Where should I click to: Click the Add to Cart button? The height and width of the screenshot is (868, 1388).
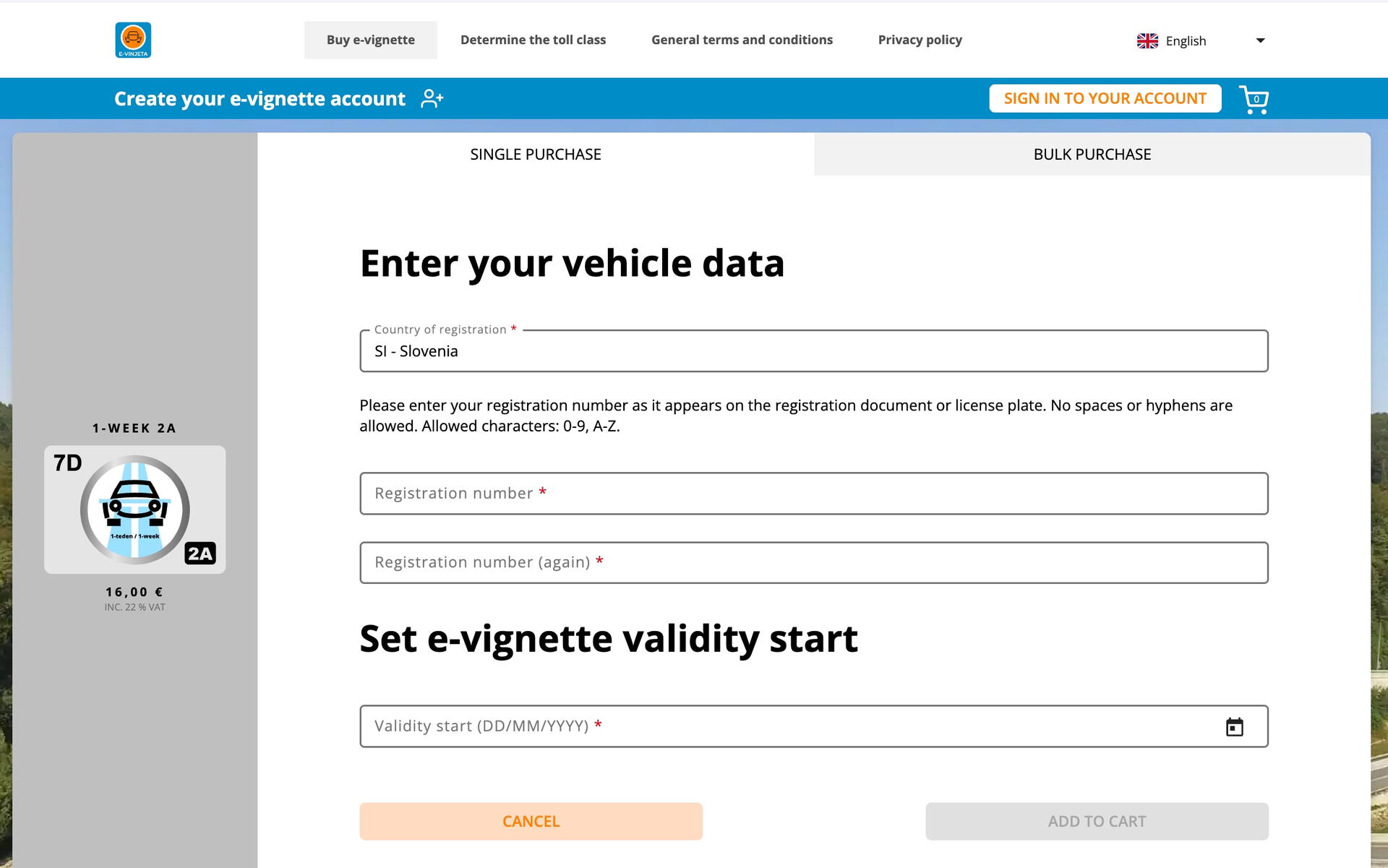click(1097, 821)
